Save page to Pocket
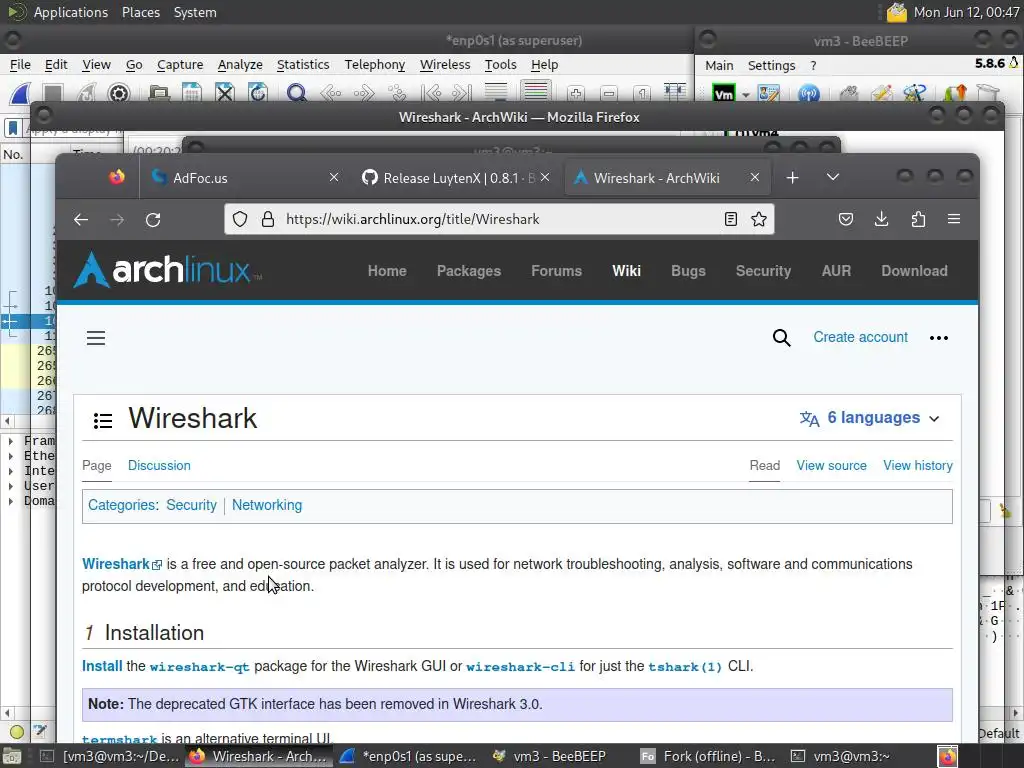Image resolution: width=1024 pixels, height=768 pixels. 846,219
